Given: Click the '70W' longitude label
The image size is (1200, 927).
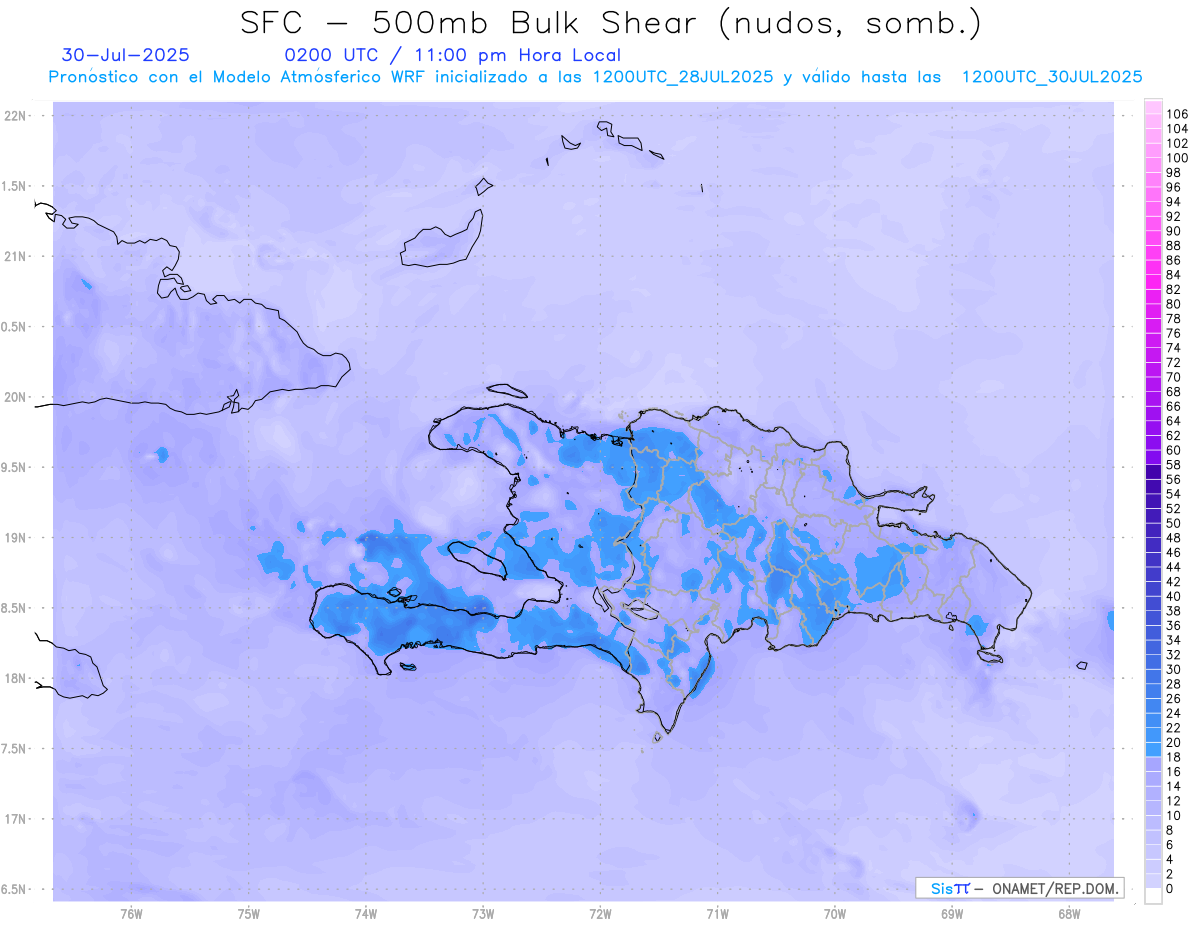Looking at the screenshot, I should 834,914.
